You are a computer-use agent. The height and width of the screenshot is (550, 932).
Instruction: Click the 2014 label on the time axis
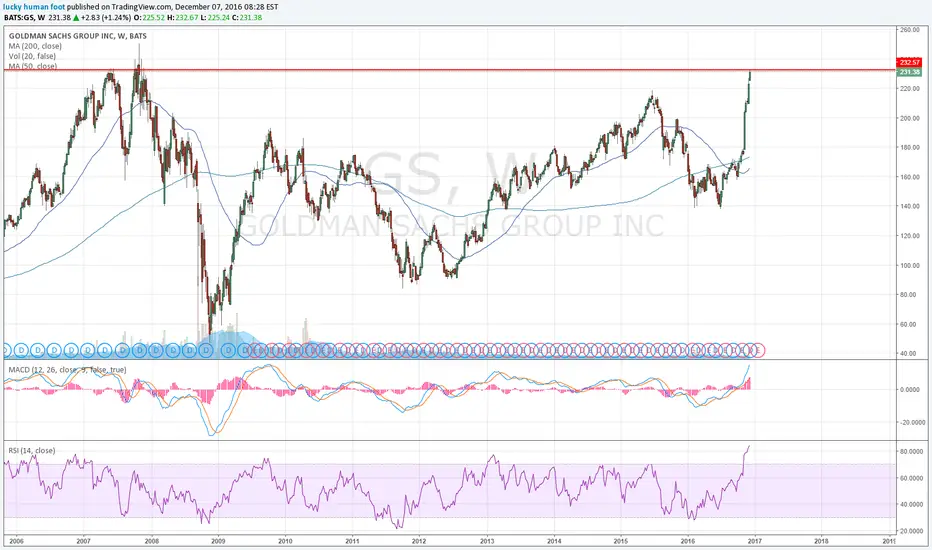[554, 541]
